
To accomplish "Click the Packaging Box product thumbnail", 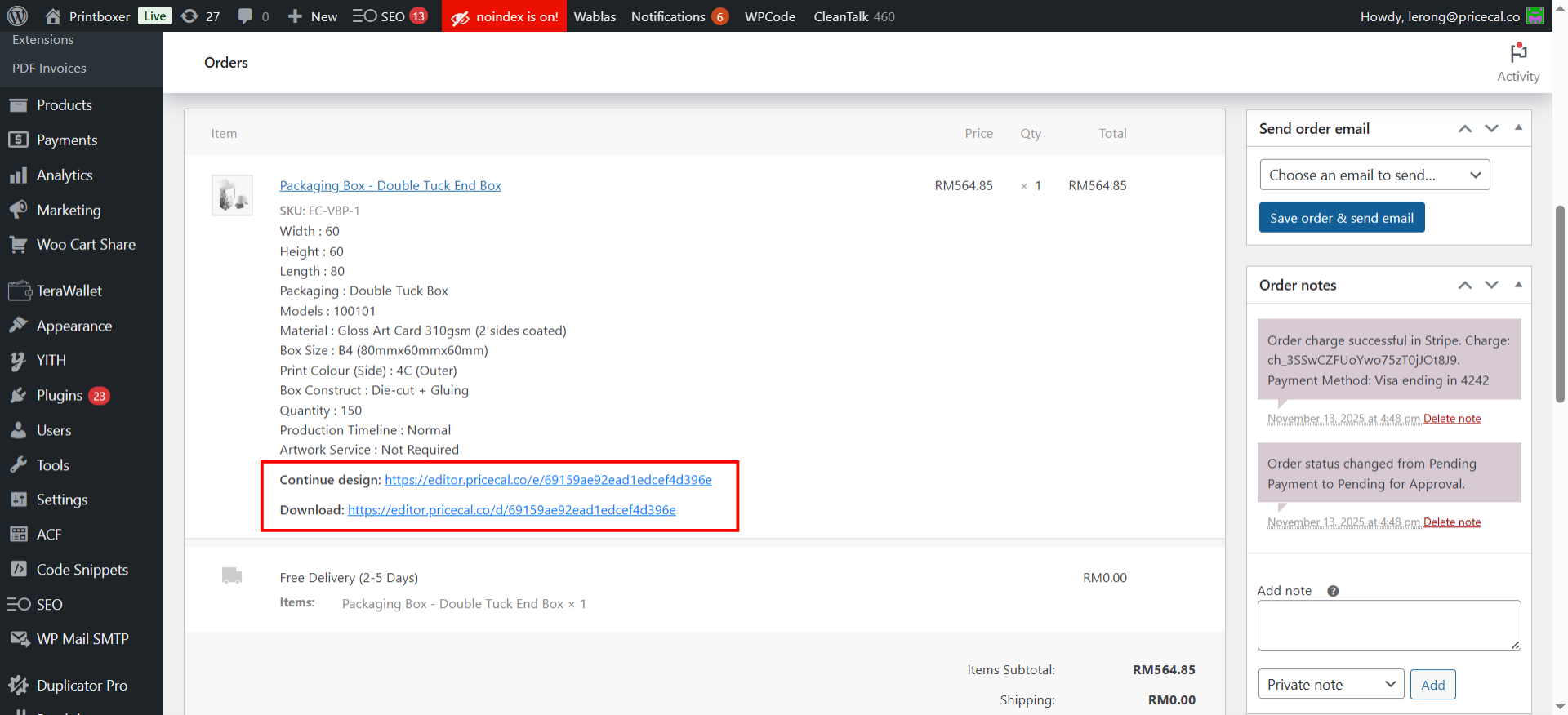I will pyautogui.click(x=232, y=195).
